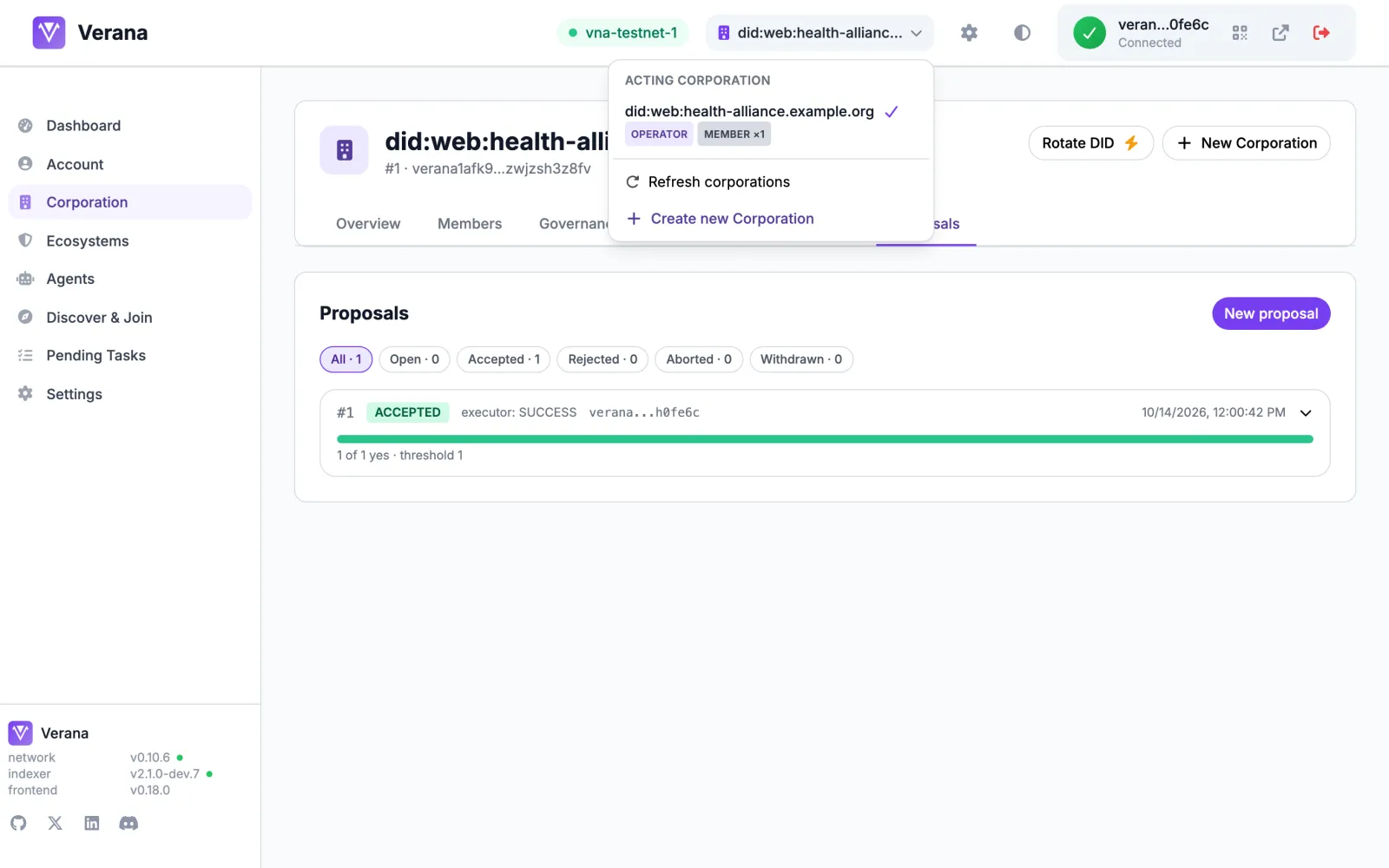Switch to the Members tab
Viewport: 1389px width, 868px height.
pos(470,224)
